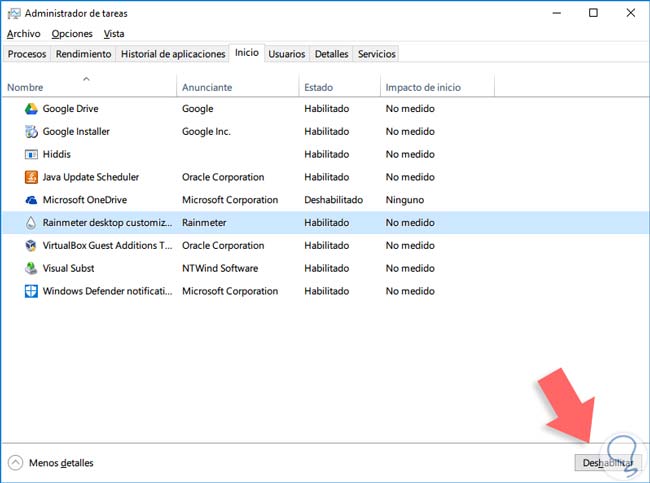
Task: Sort by the Nombre column header
Action: click(x=25, y=88)
